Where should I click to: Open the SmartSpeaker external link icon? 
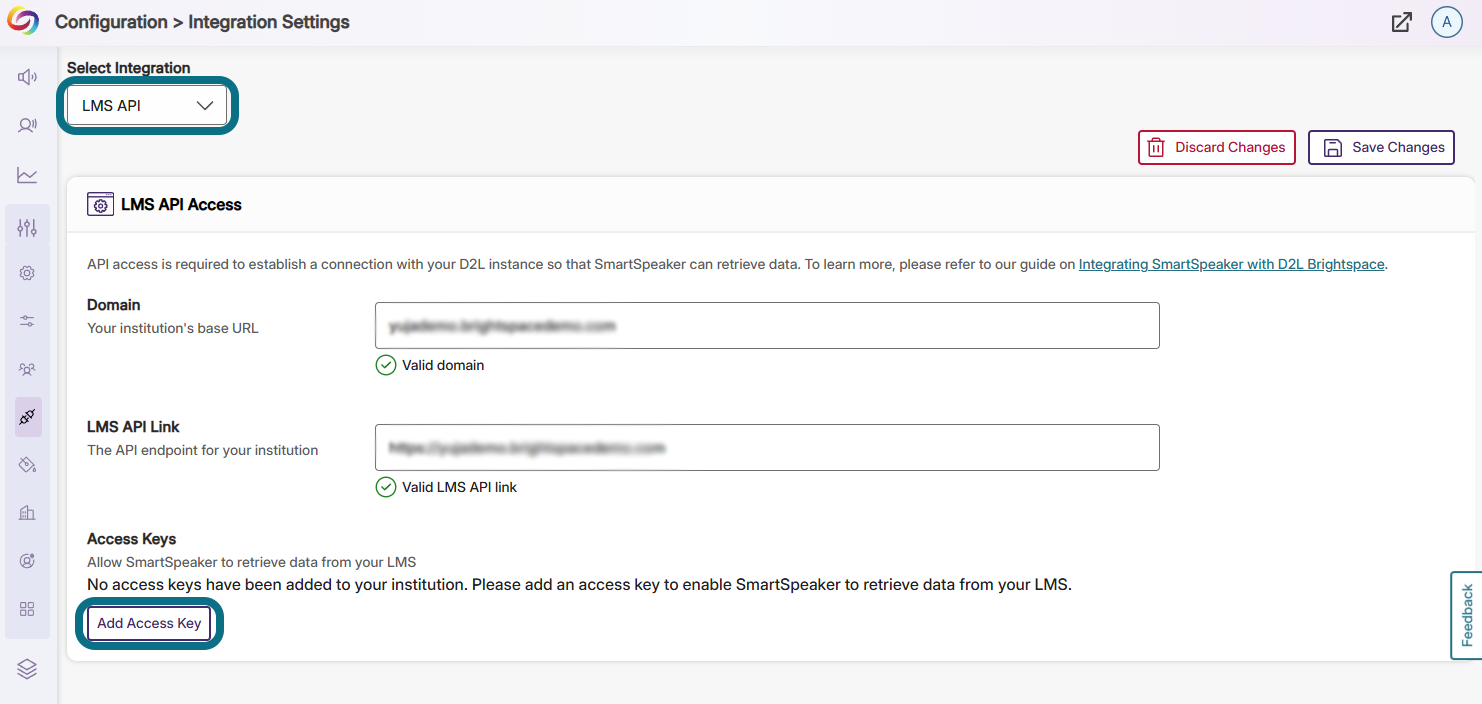point(1402,21)
